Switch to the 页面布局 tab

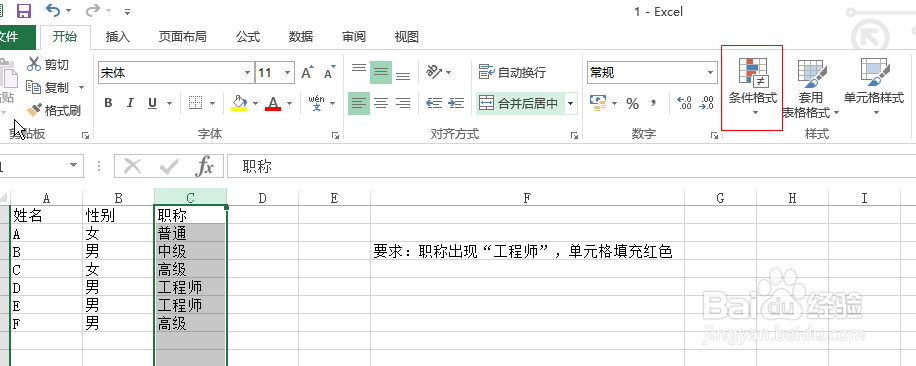coord(182,37)
